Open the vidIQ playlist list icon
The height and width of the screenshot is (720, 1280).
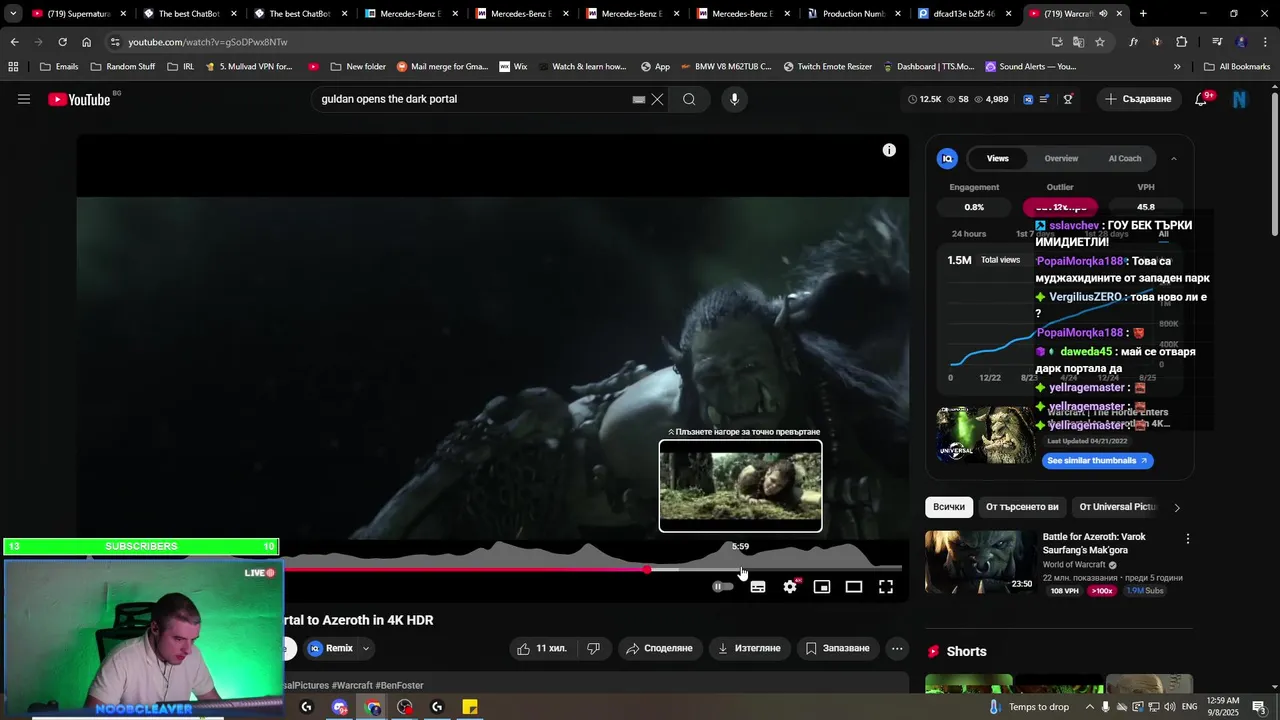pyautogui.click(x=1045, y=99)
